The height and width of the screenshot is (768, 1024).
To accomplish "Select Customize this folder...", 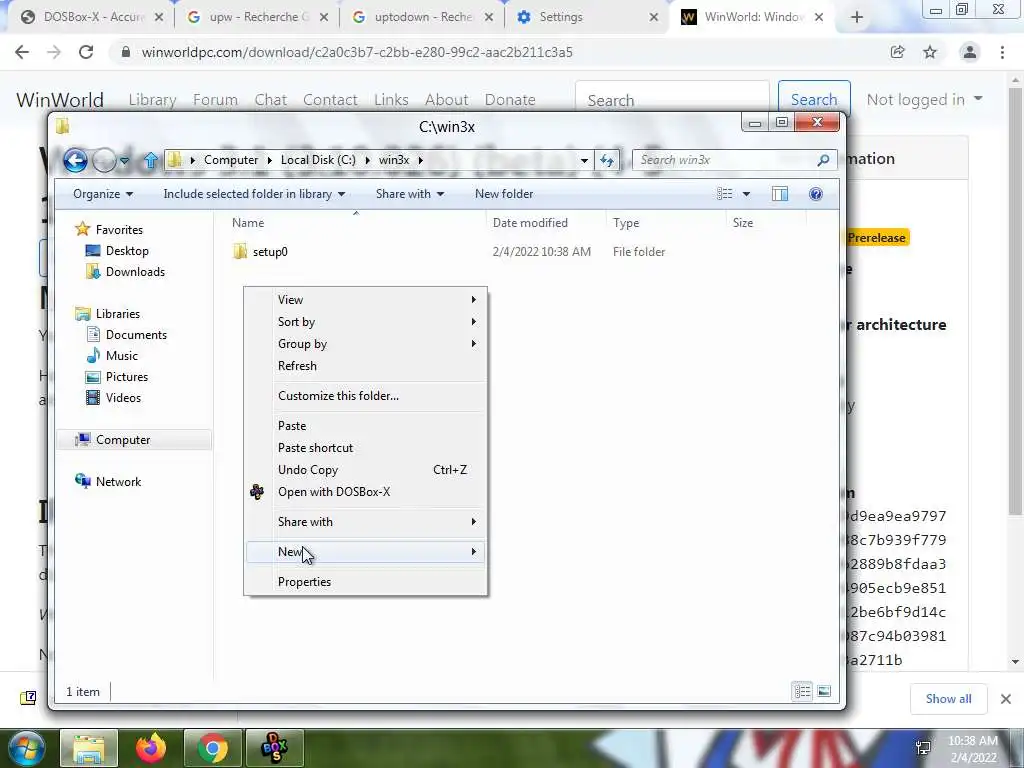I will click(366, 396).
